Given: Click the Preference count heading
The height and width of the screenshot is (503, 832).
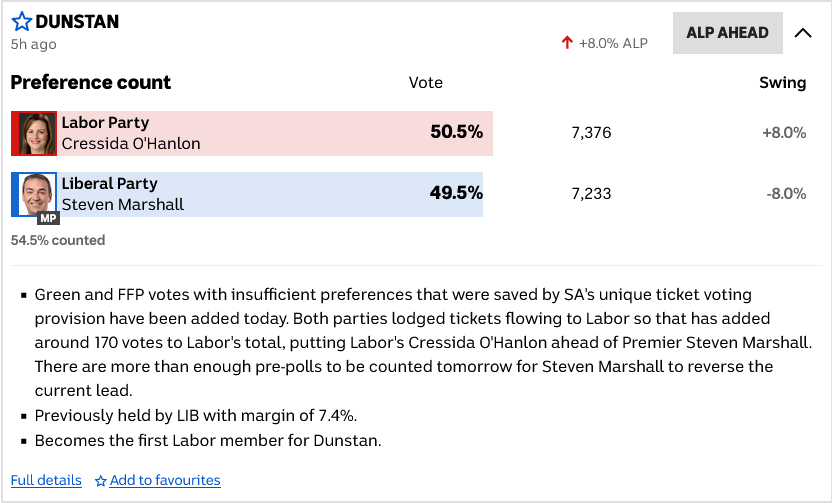Looking at the screenshot, I should click(91, 82).
